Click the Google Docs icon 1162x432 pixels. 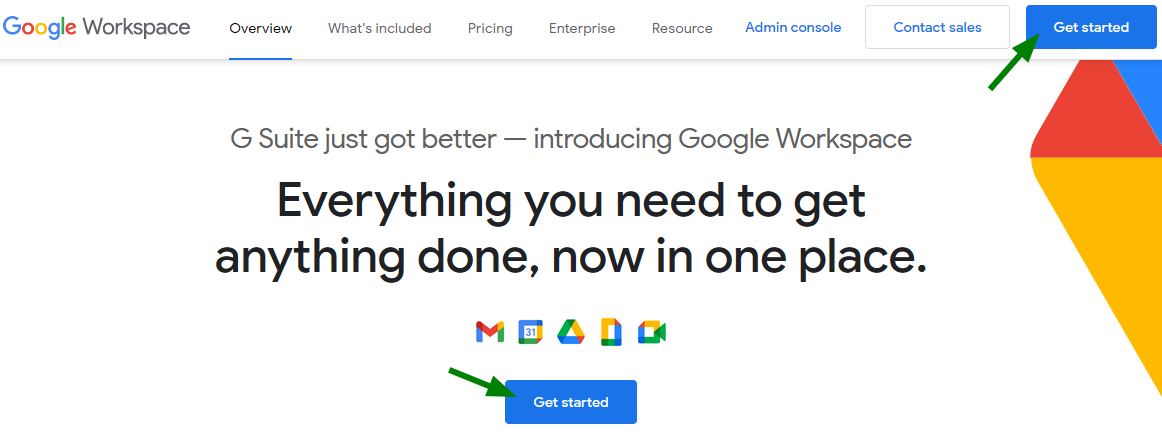click(x=611, y=332)
